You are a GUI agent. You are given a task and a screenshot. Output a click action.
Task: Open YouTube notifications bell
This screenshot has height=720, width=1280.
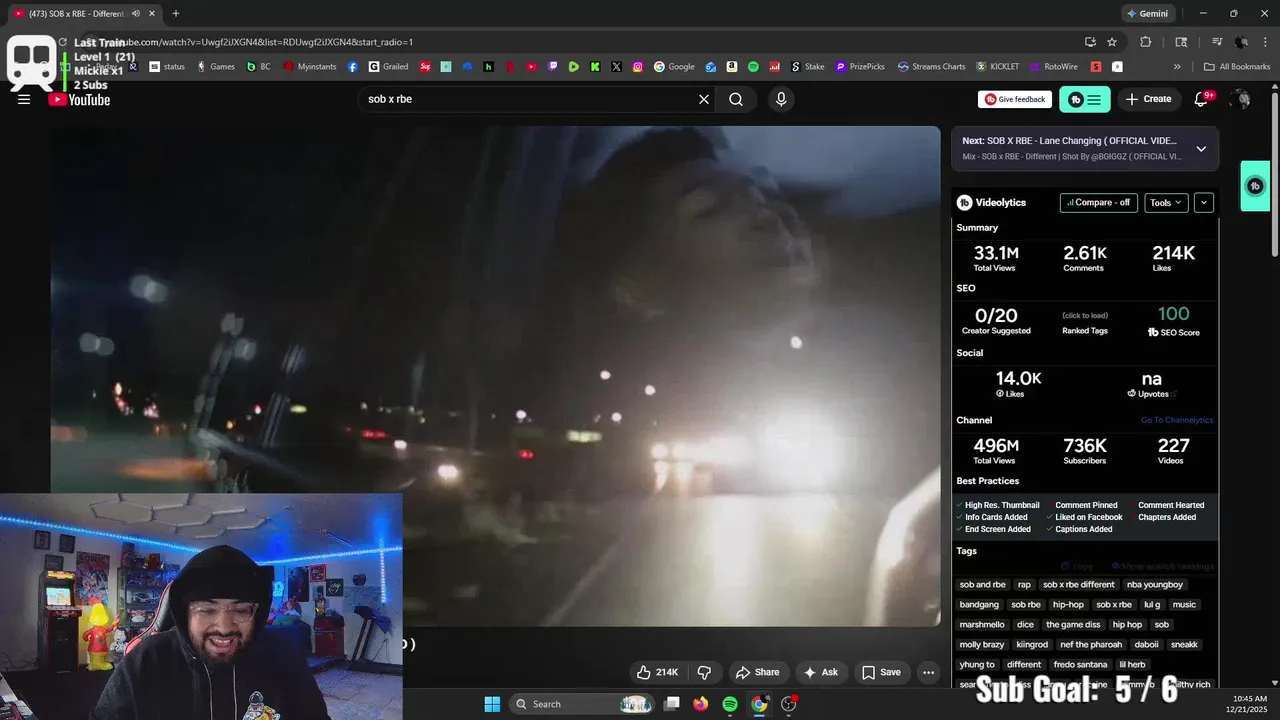click(x=1202, y=99)
